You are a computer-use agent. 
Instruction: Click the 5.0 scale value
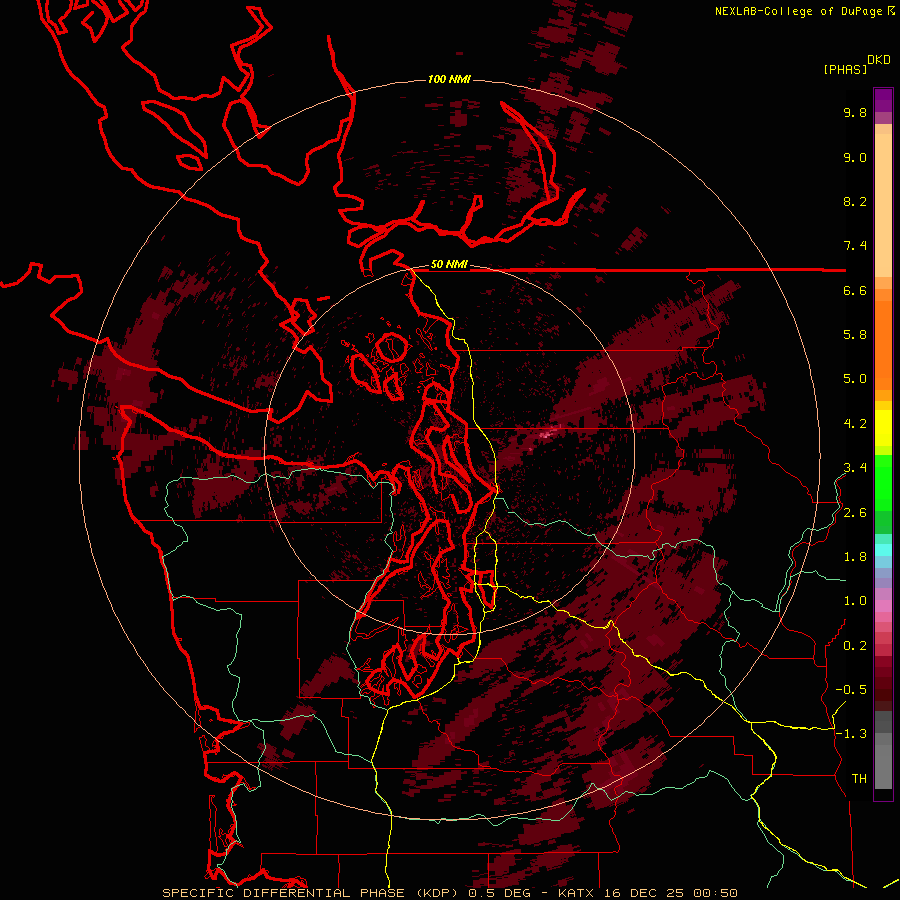click(x=855, y=379)
